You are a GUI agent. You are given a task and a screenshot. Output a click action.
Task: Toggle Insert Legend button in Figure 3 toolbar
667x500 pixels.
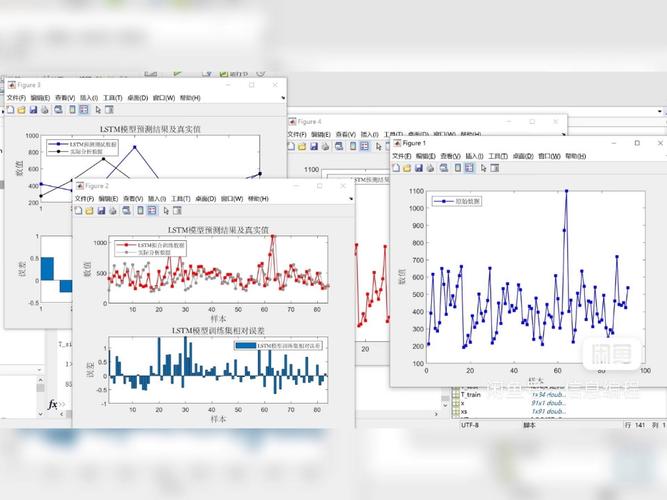(x=84, y=110)
